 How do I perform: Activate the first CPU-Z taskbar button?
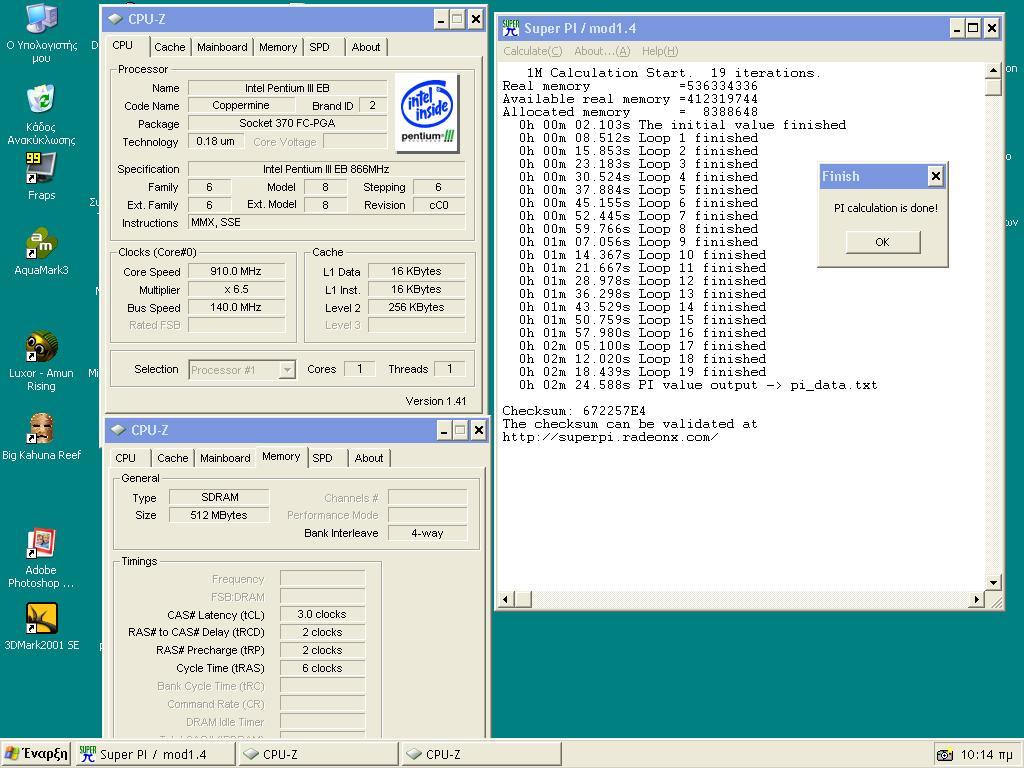tap(318, 754)
